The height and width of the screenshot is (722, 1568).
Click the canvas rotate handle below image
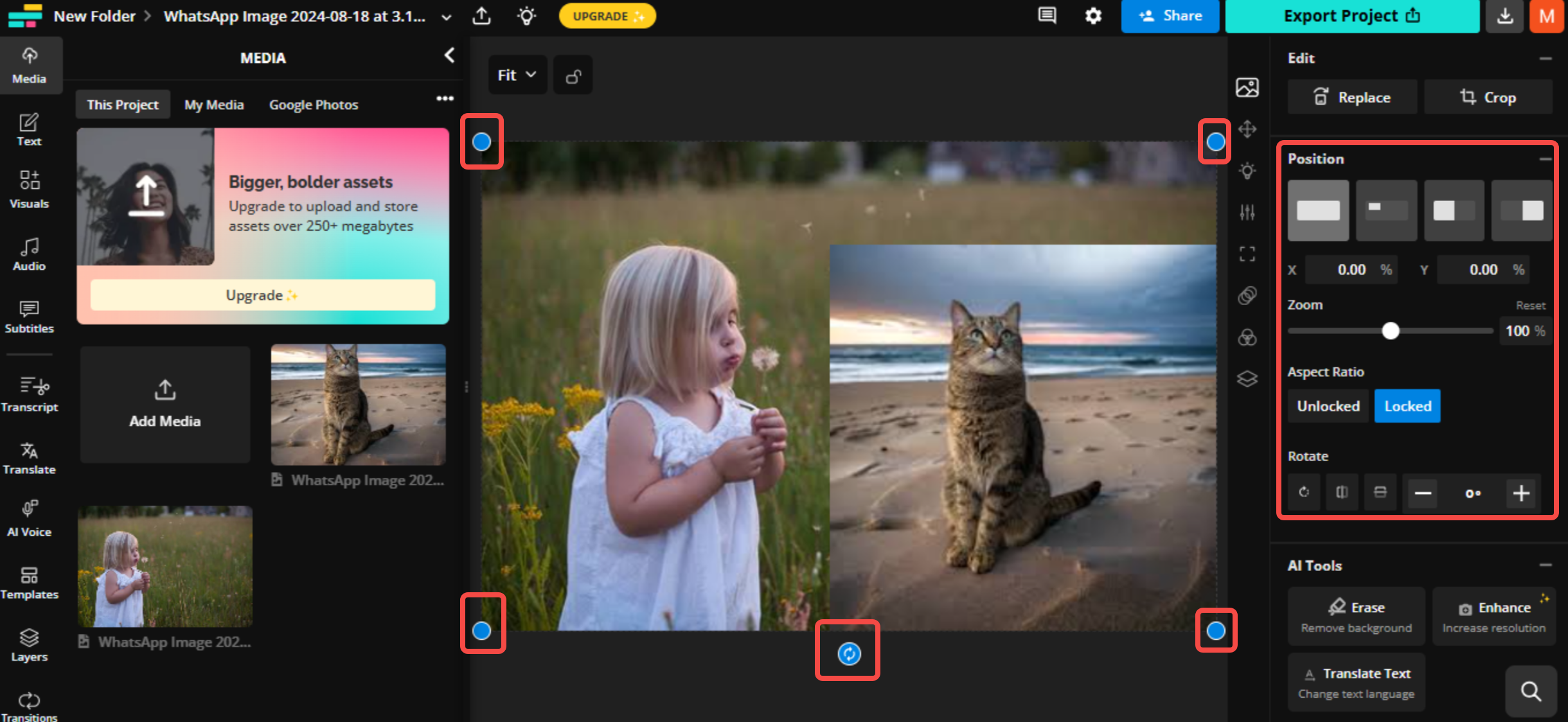[x=848, y=653]
